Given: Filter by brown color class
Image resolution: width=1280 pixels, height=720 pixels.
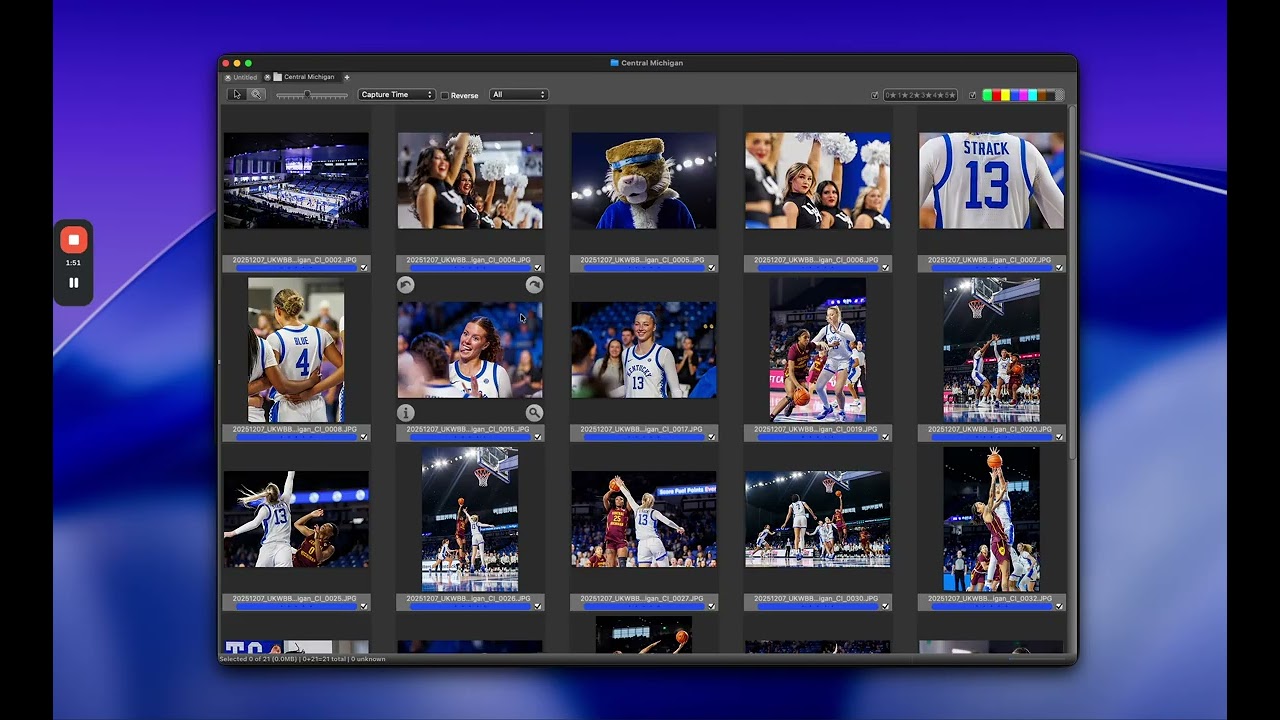Looking at the screenshot, I should pos(1042,95).
